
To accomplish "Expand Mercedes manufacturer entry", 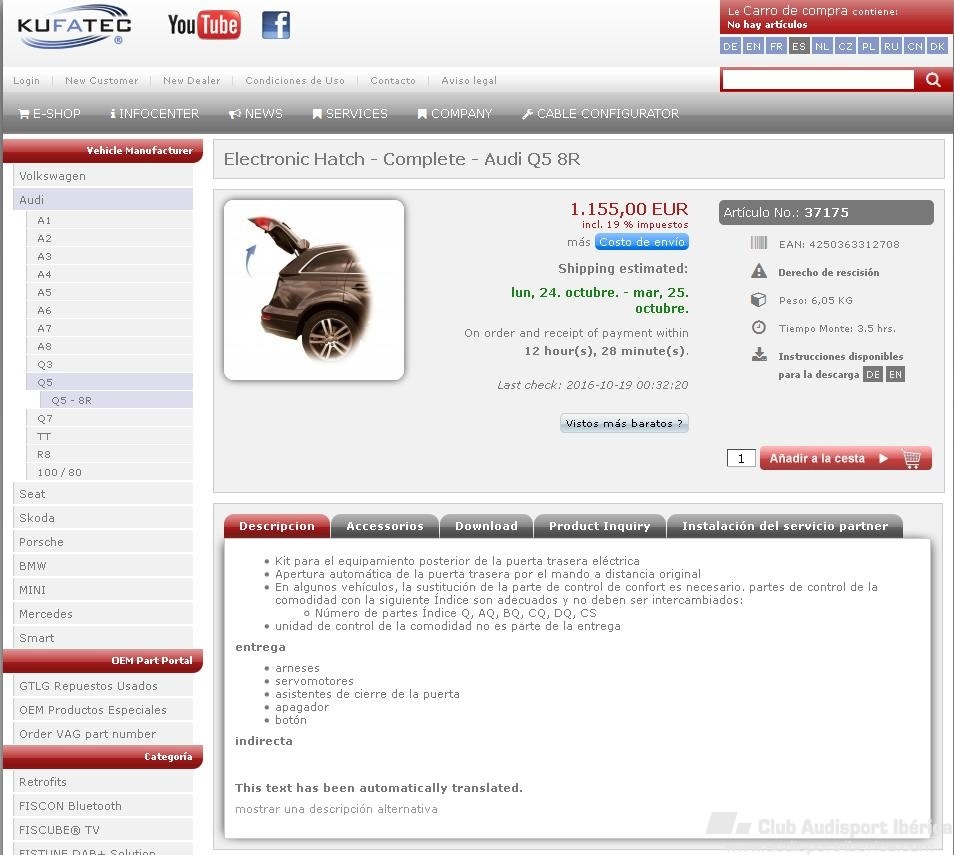I will click(x=103, y=614).
